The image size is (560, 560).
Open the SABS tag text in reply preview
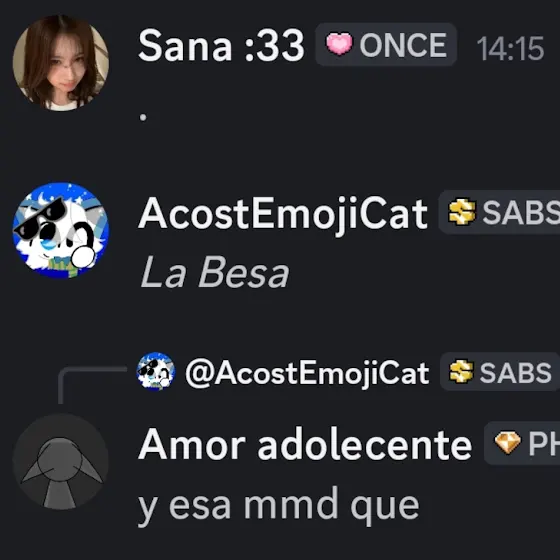click(516, 372)
